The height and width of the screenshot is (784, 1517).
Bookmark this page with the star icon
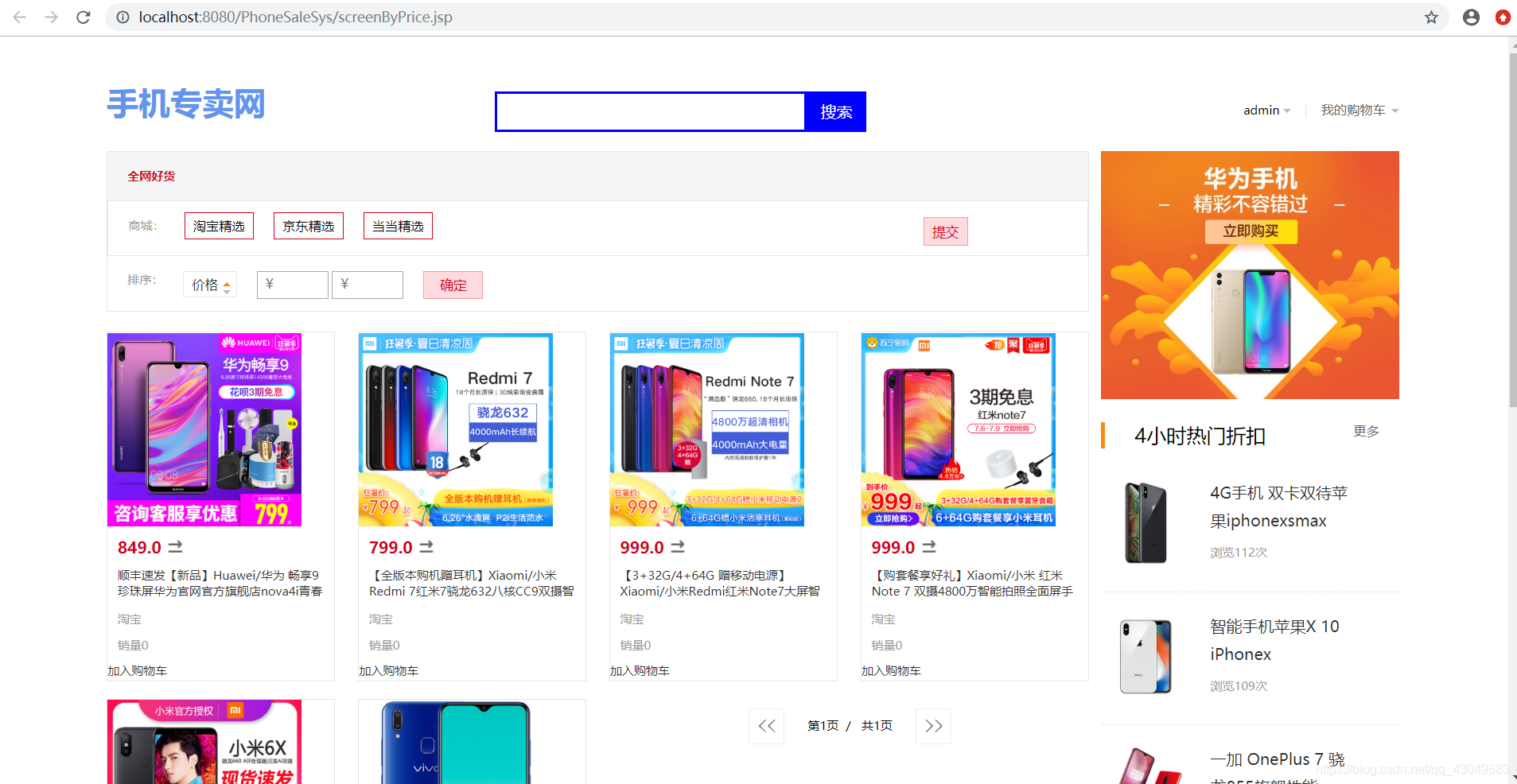(x=1431, y=17)
